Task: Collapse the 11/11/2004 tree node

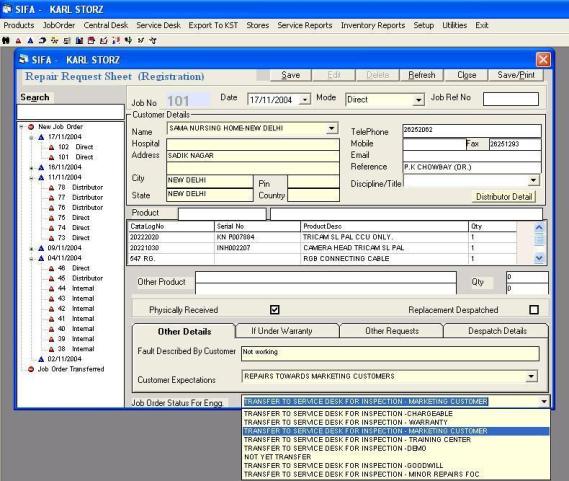Action: [x=32, y=178]
